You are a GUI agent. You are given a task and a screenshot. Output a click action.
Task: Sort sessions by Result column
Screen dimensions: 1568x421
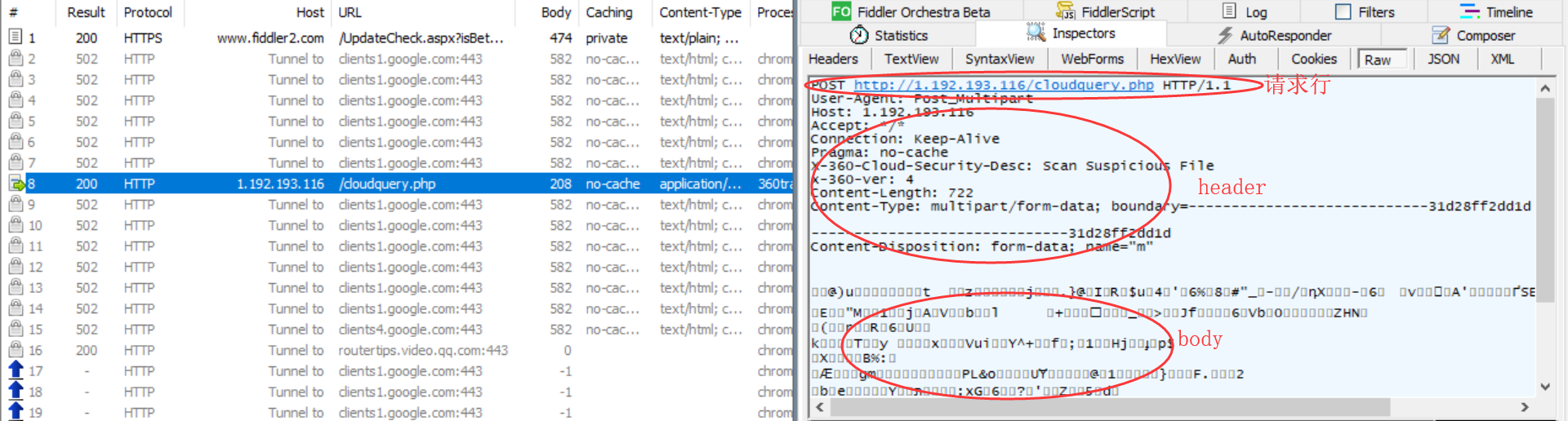pos(86,12)
